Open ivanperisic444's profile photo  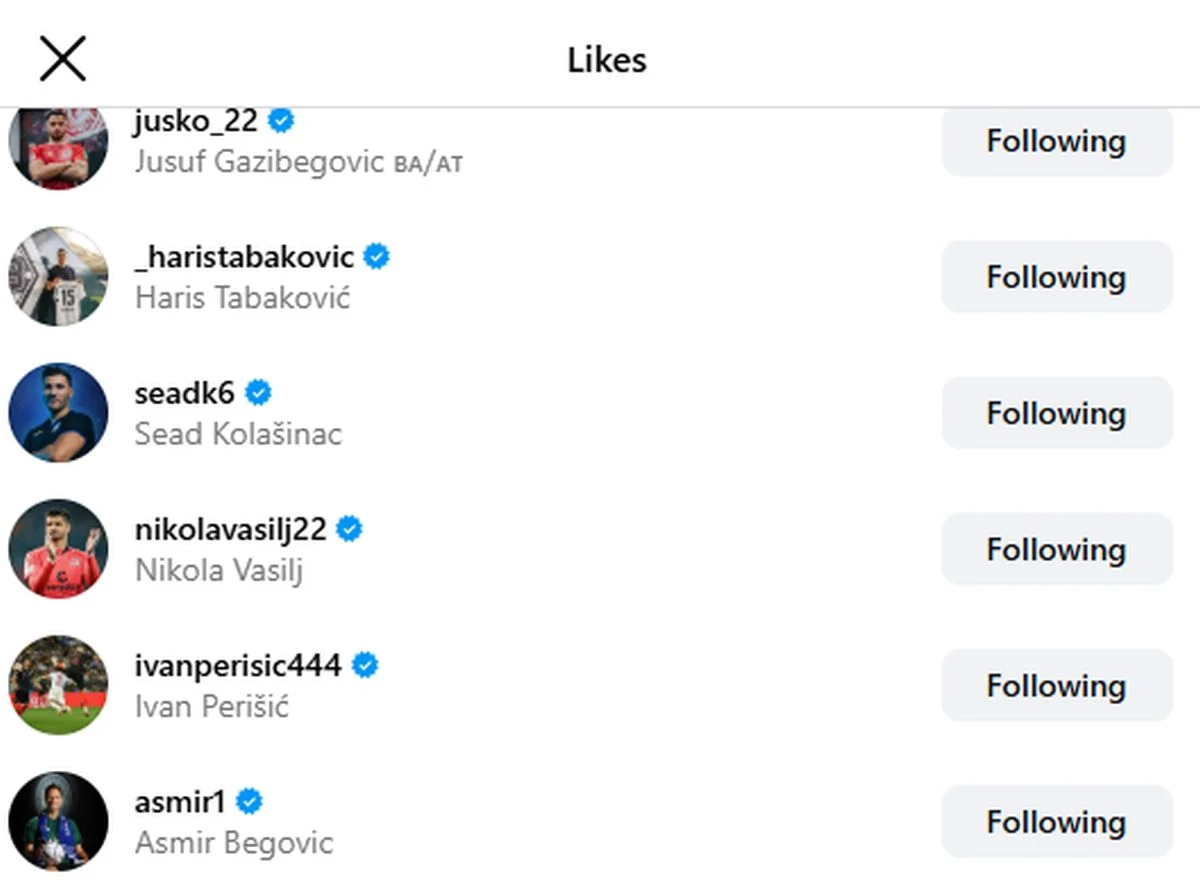58,685
